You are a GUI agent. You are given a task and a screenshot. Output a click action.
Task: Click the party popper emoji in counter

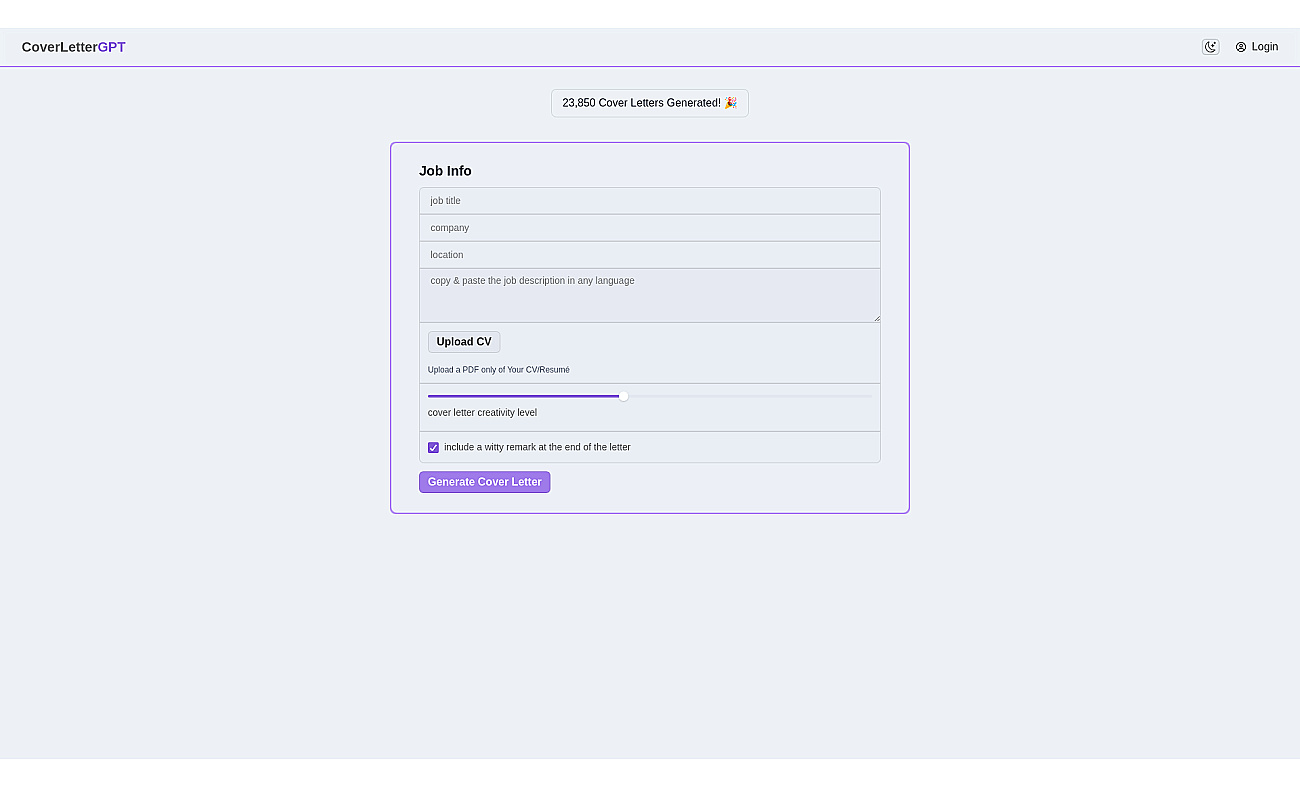pyautogui.click(x=730, y=103)
